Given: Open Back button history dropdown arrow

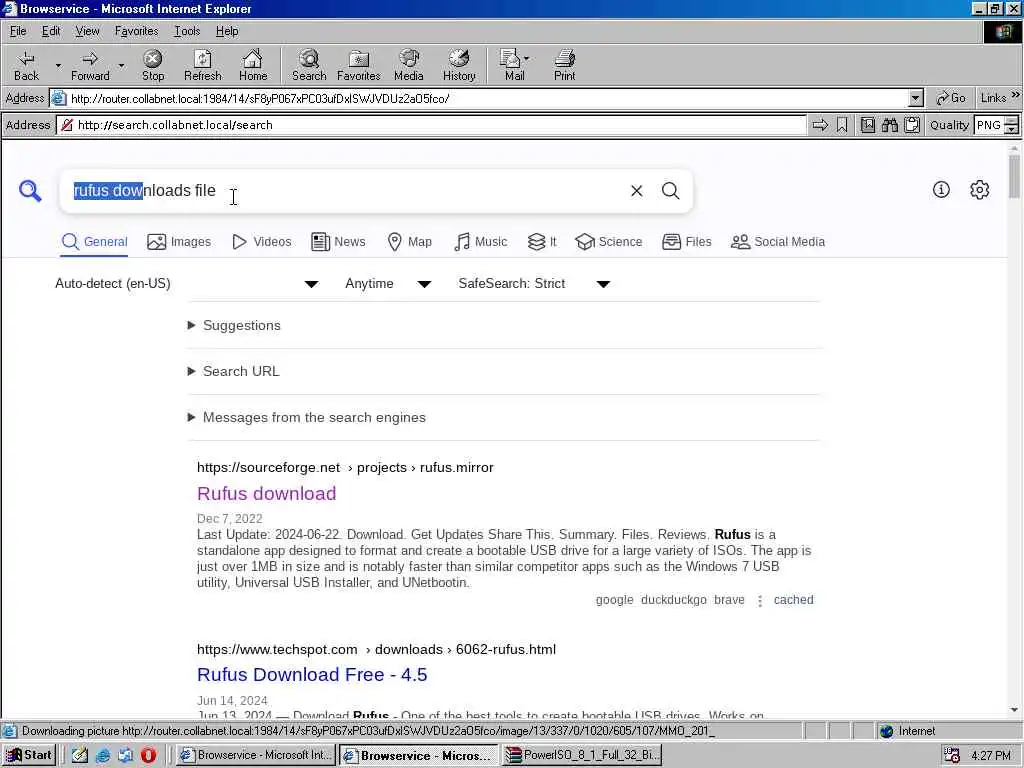Looking at the screenshot, I should coord(57,65).
